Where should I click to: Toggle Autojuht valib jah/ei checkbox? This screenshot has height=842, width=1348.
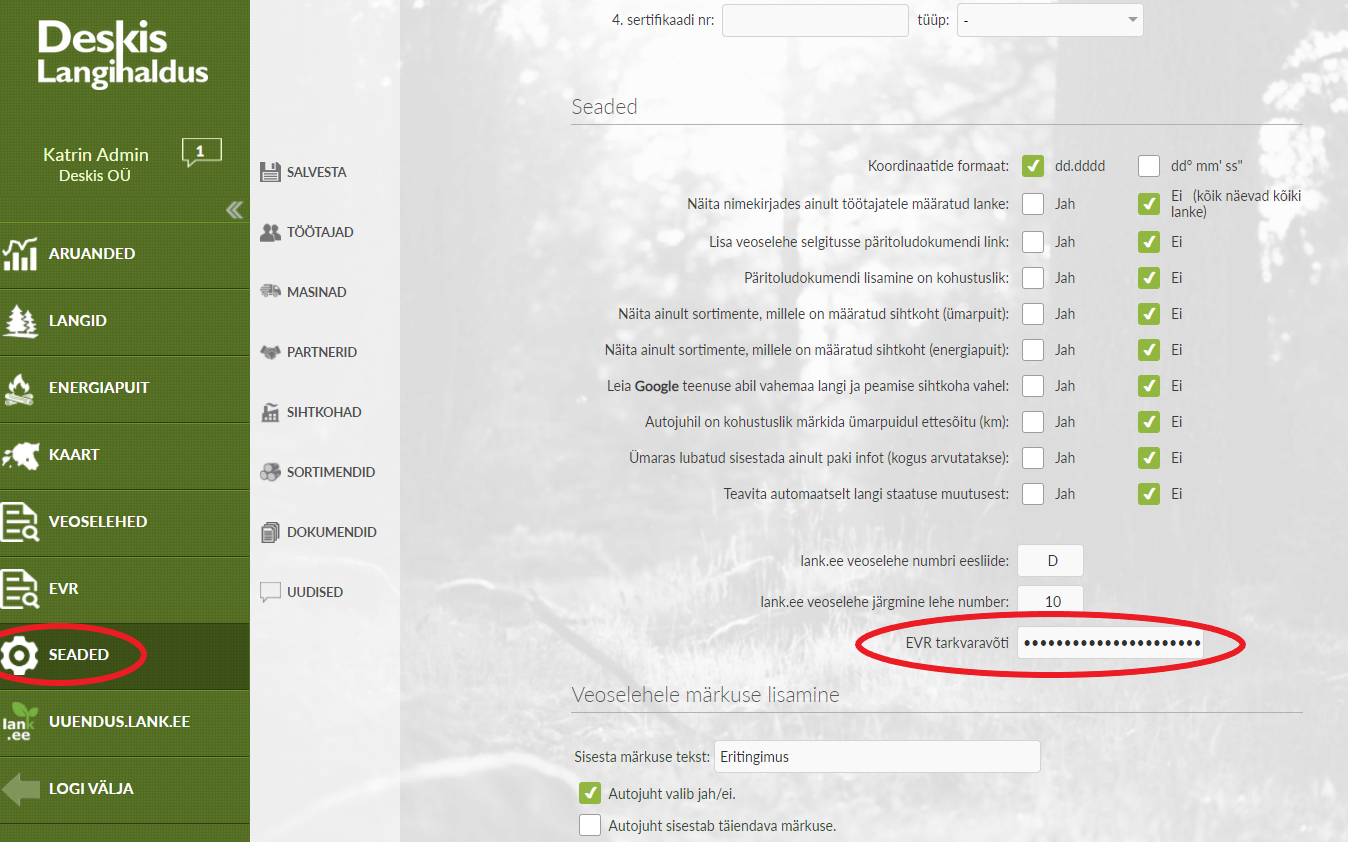point(590,794)
